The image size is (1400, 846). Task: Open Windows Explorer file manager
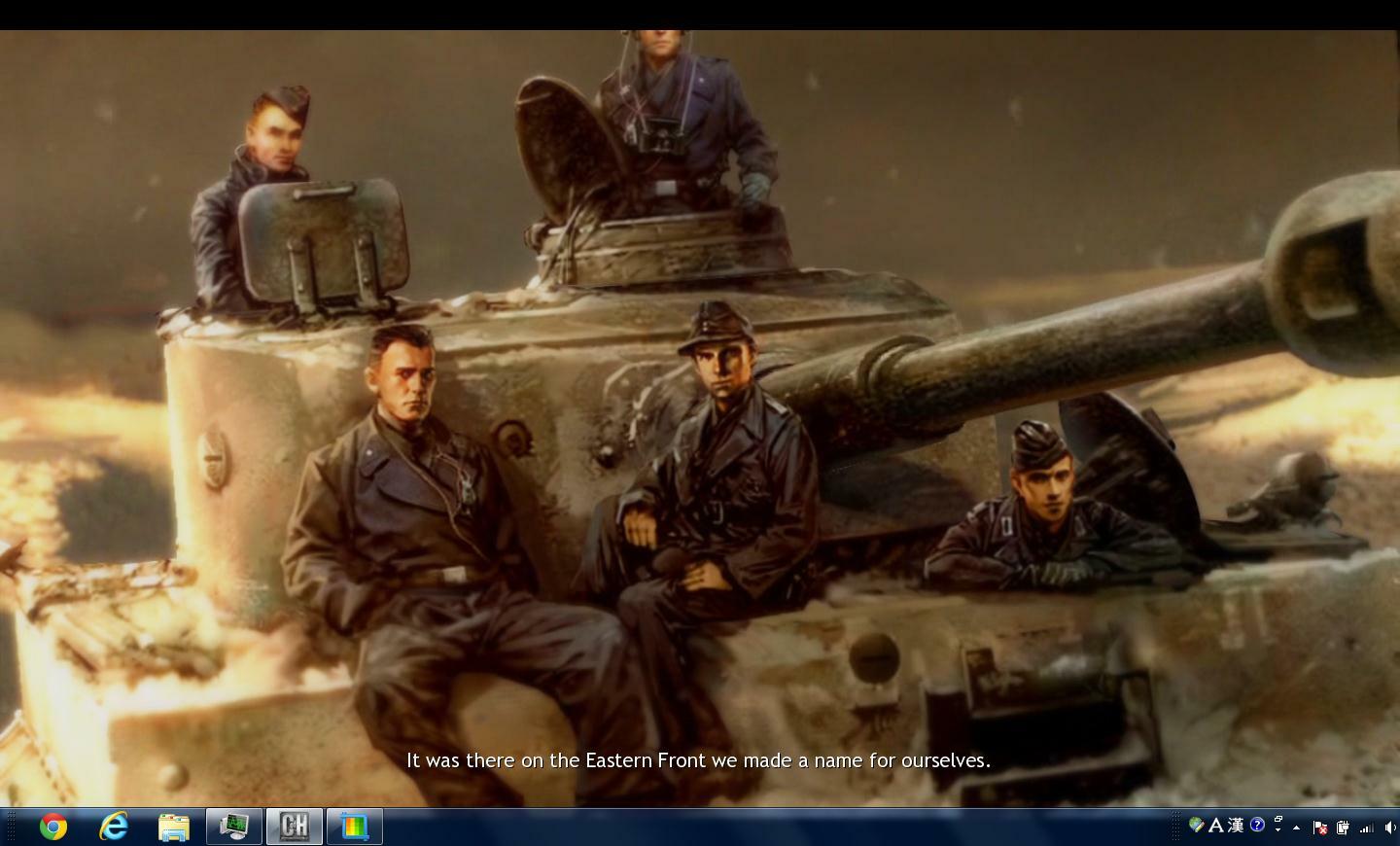174,827
